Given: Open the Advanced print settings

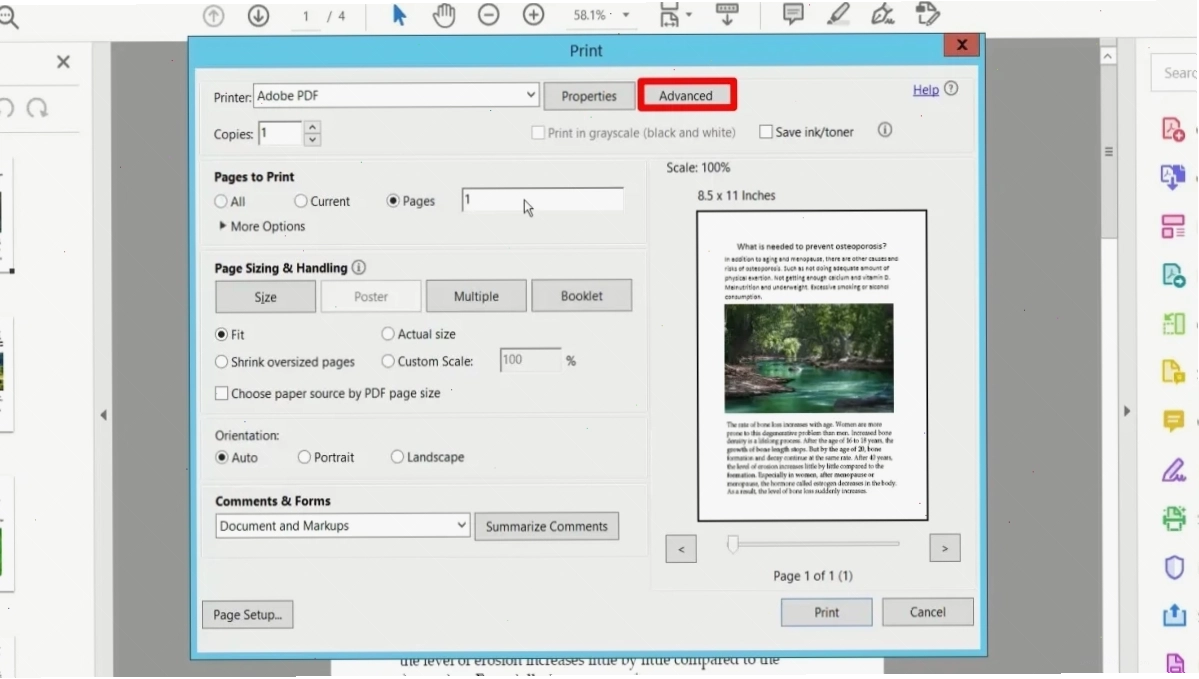Looking at the screenshot, I should (x=686, y=95).
